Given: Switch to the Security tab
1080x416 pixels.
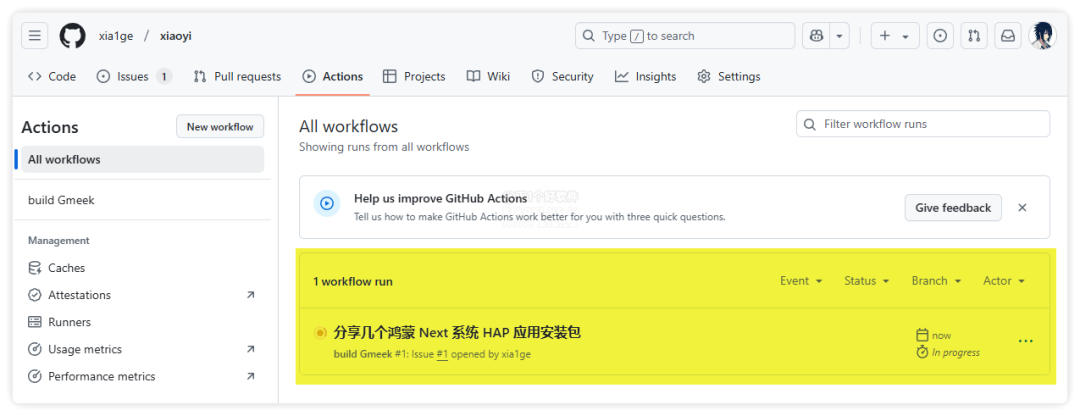Looking at the screenshot, I should click(x=562, y=76).
